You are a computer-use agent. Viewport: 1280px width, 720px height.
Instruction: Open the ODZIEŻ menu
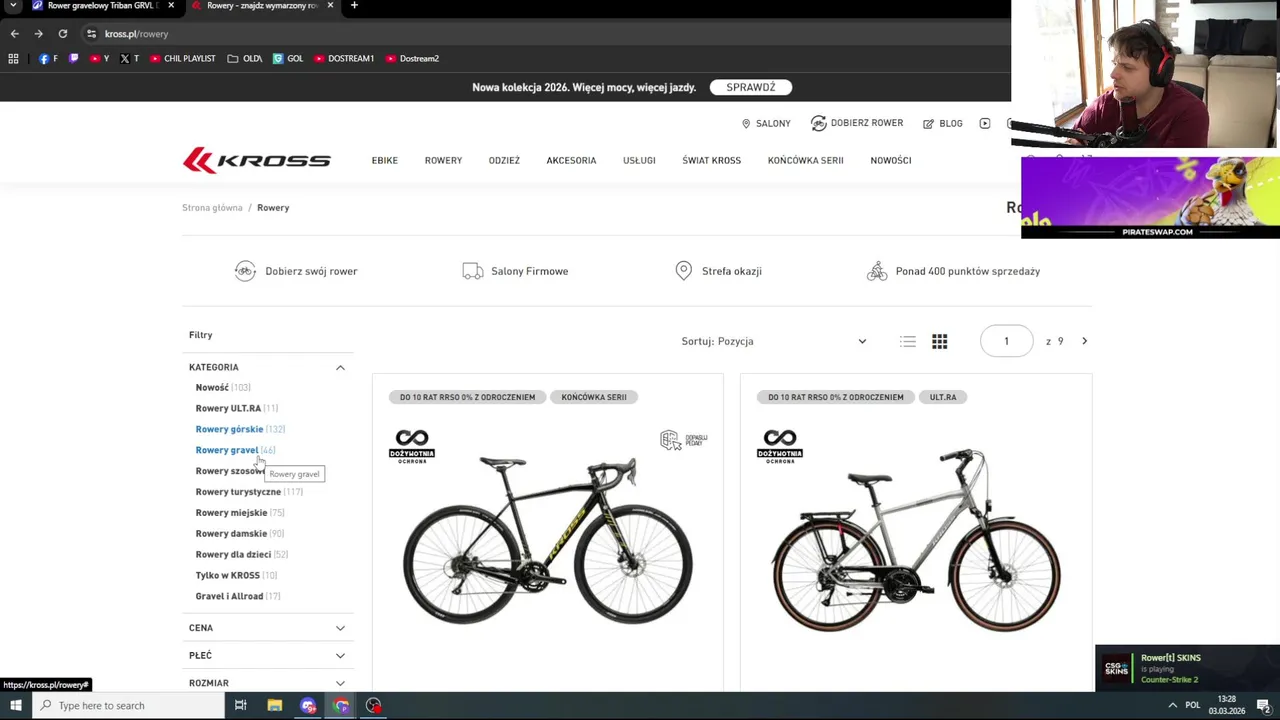504,160
